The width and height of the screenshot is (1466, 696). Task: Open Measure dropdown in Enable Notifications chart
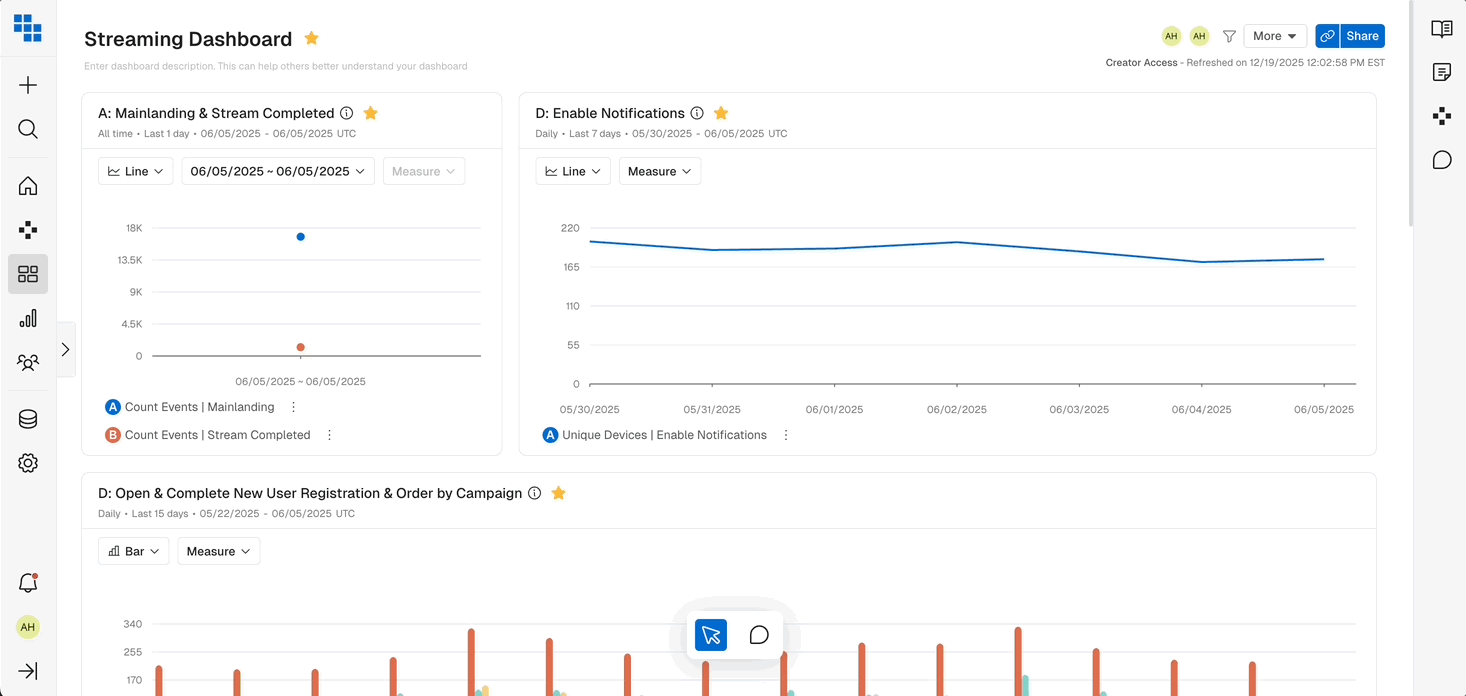pyautogui.click(x=660, y=171)
